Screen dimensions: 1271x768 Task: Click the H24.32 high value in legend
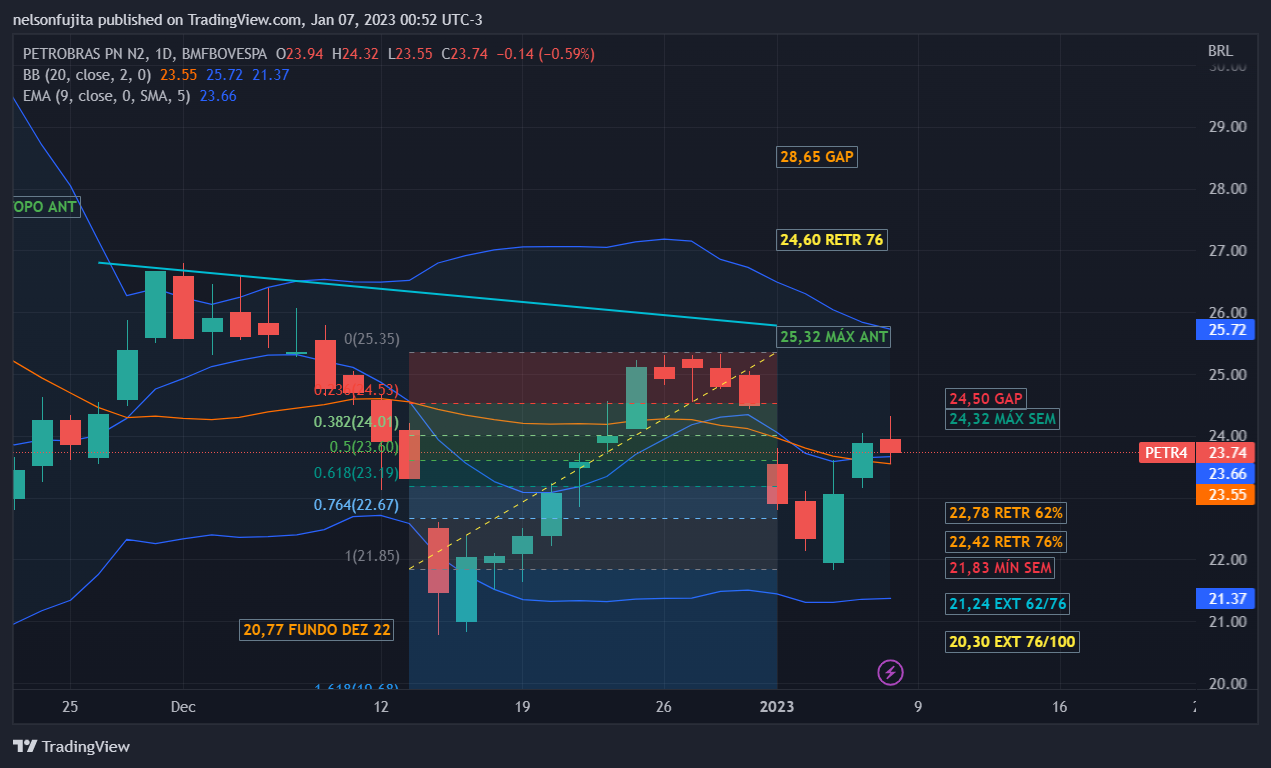(355, 54)
